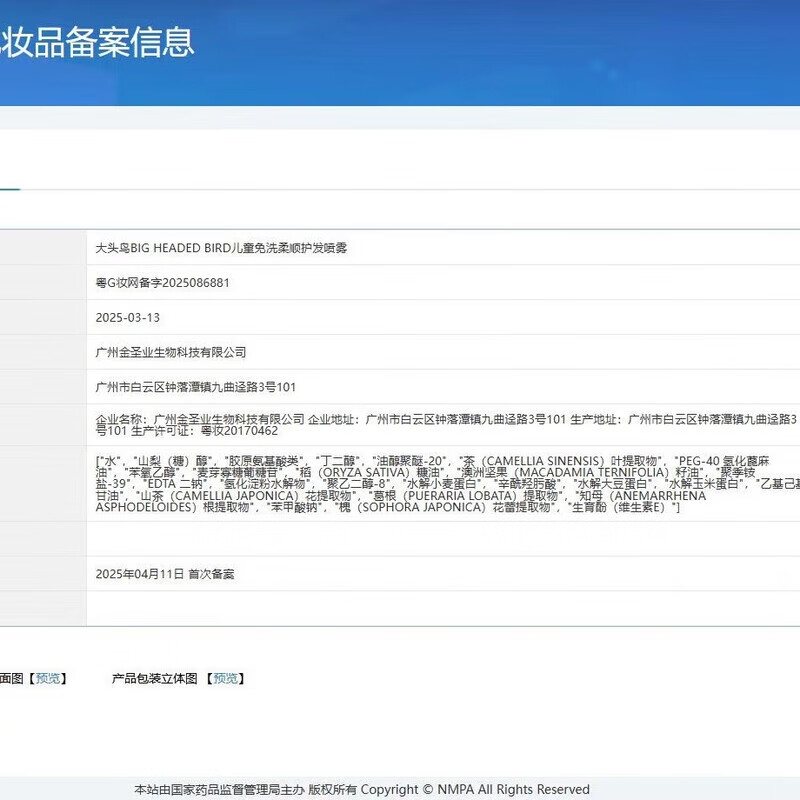Open the 产品包装立体图 preview link

pos(226,678)
